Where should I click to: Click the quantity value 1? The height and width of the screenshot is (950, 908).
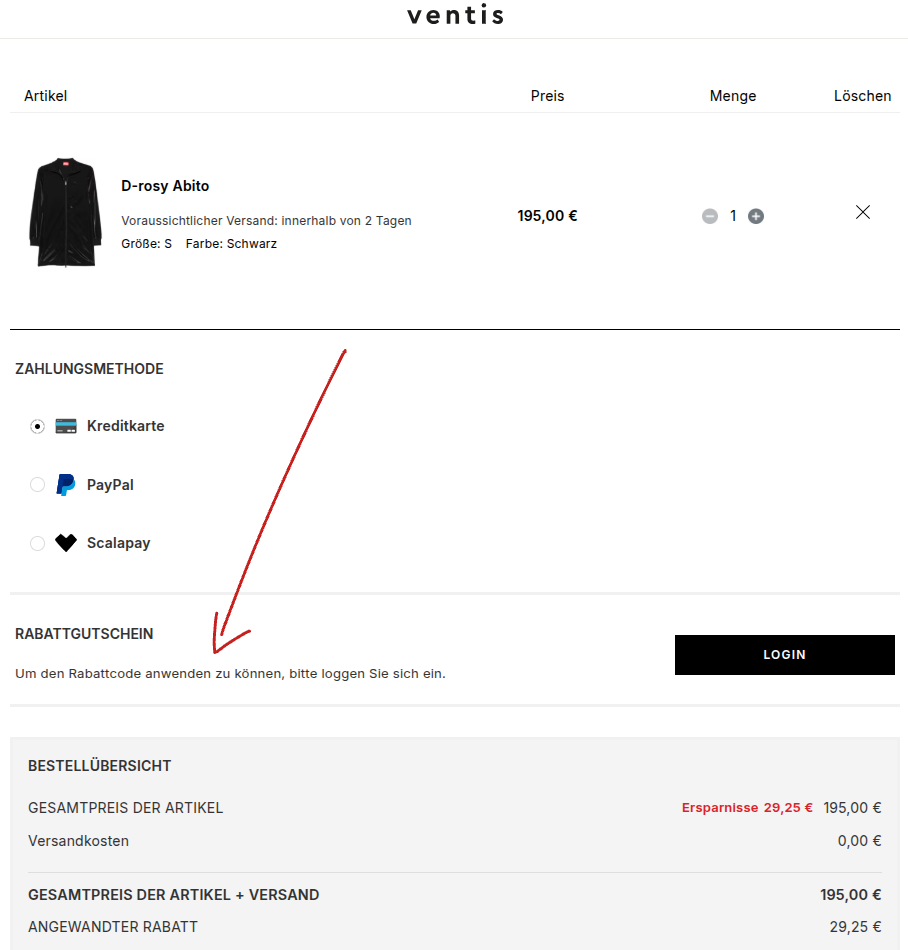point(733,216)
